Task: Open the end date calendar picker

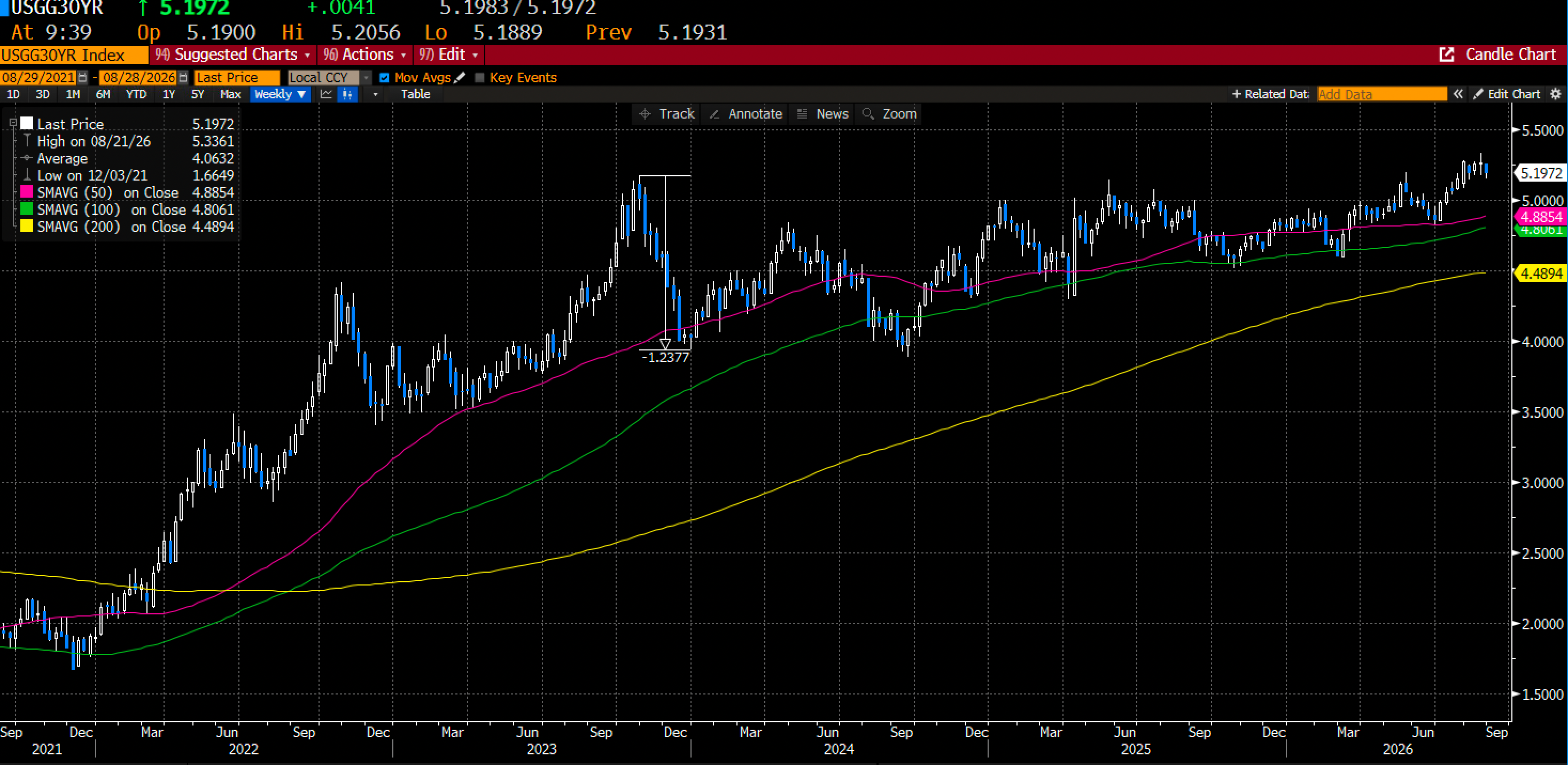Action: tap(184, 77)
